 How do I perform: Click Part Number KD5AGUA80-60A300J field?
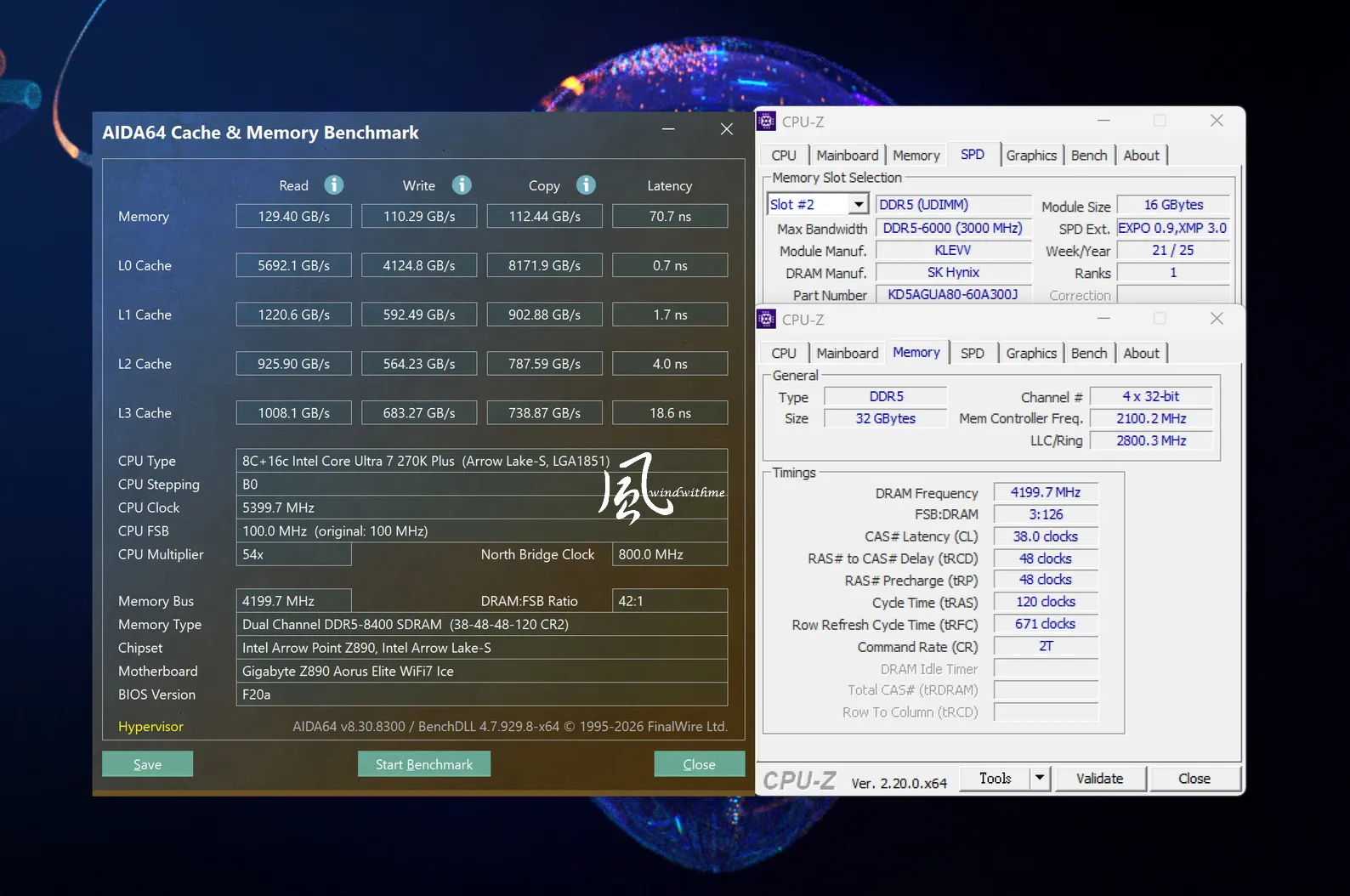click(x=954, y=294)
